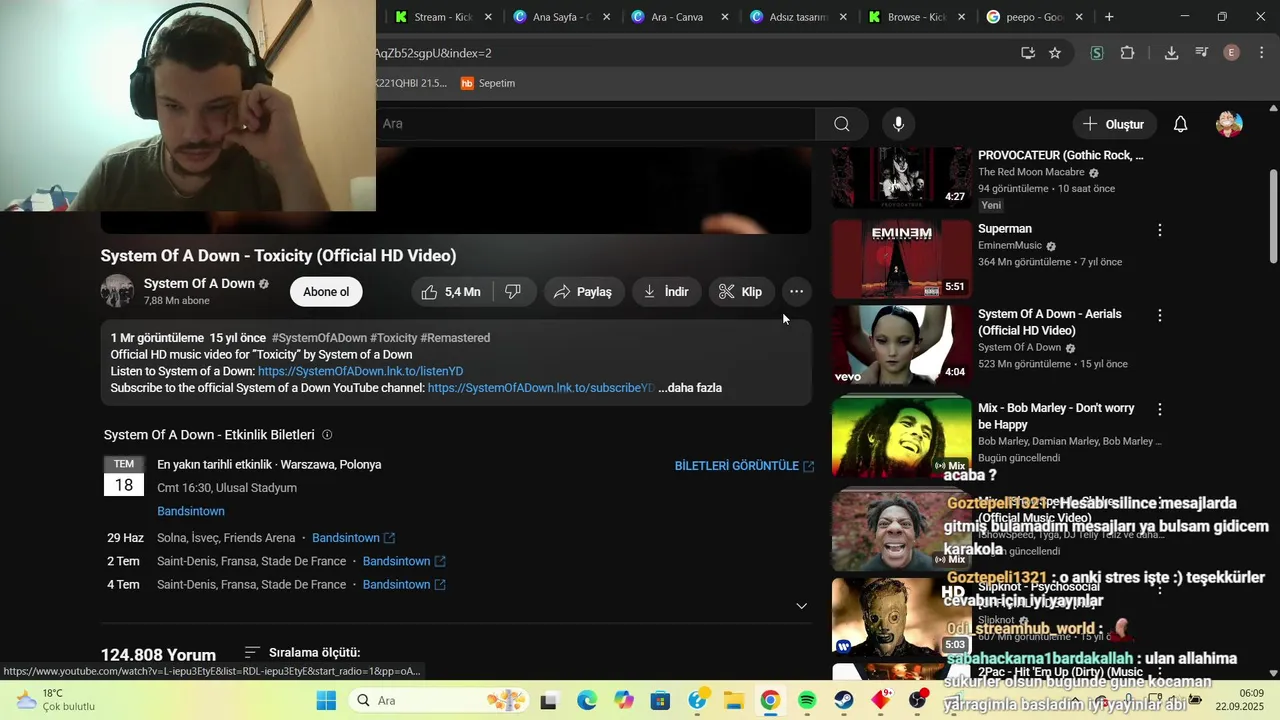Open Microsoft Edge from the taskbar

click(586, 700)
